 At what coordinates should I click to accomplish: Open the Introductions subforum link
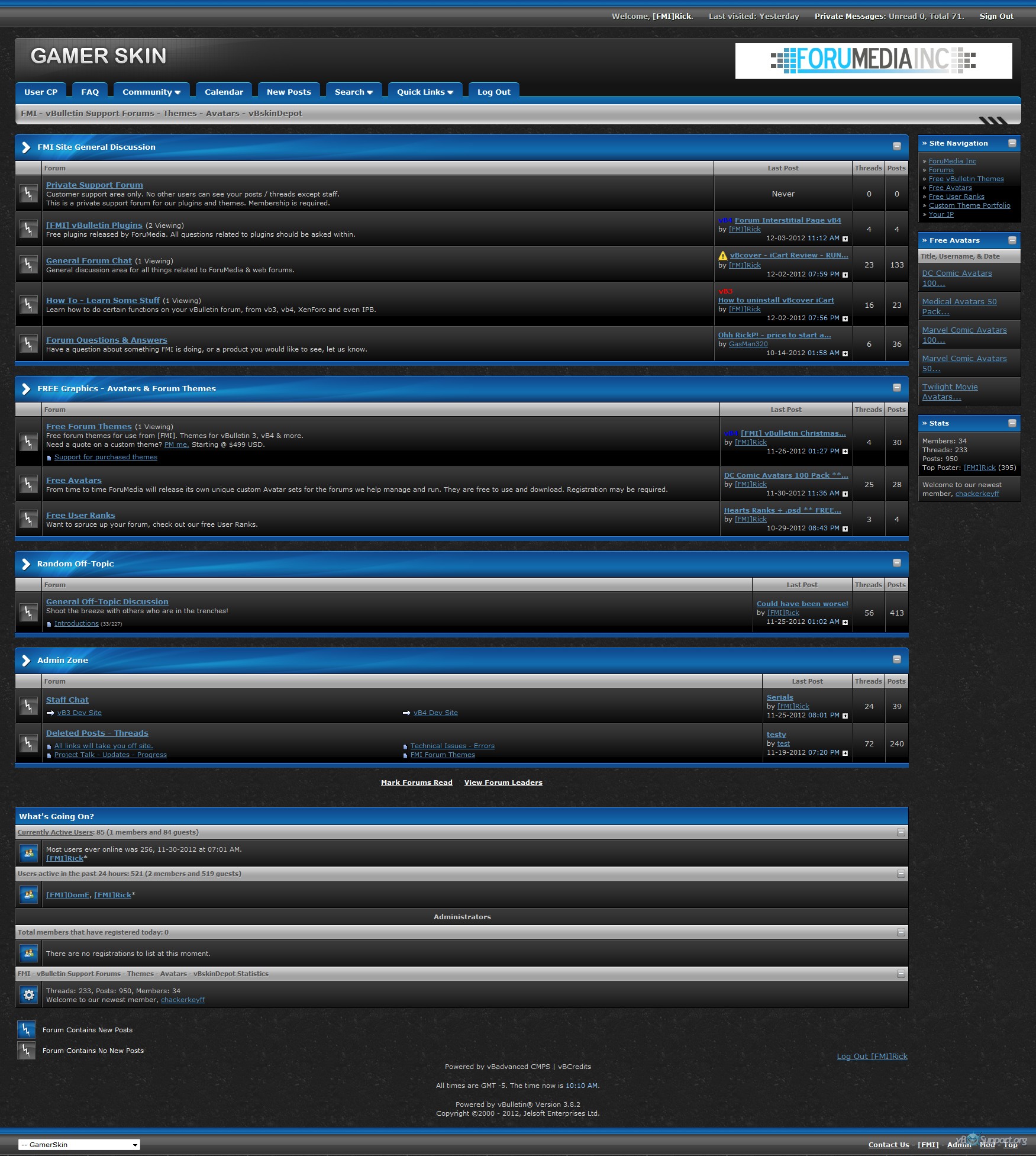pyautogui.click(x=76, y=623)
